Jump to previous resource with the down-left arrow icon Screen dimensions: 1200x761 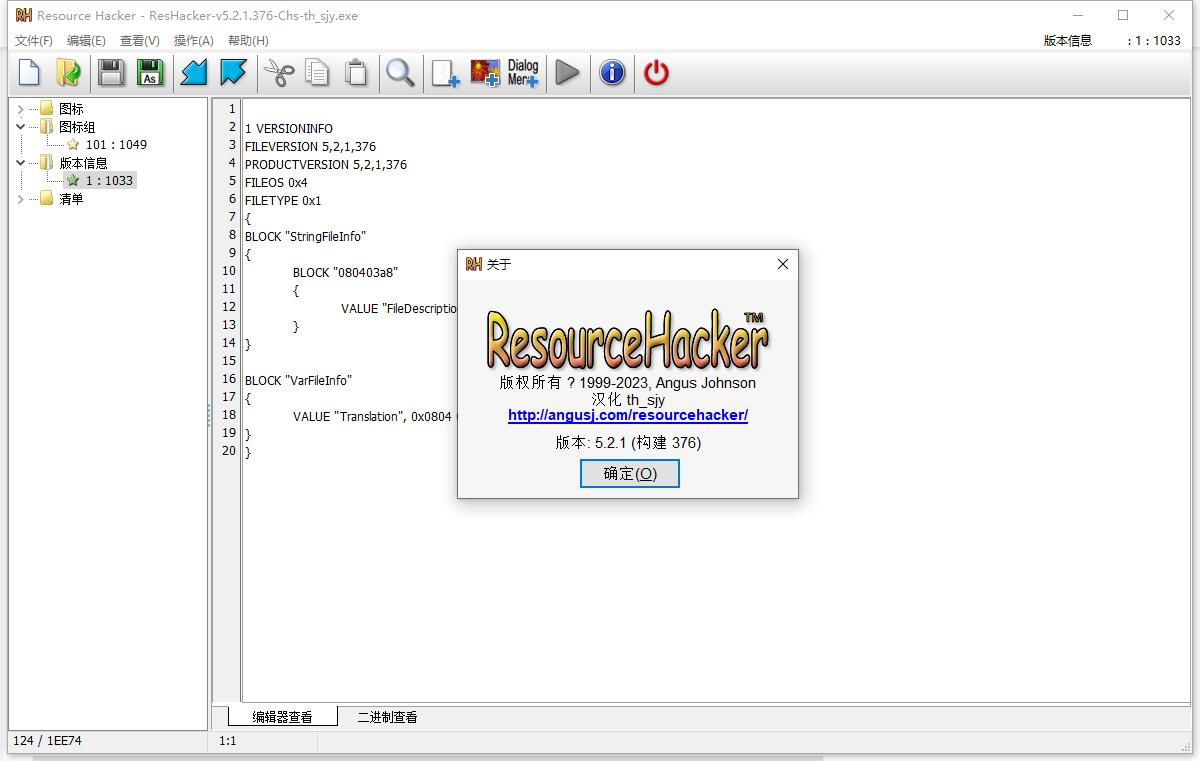(193, 73)
